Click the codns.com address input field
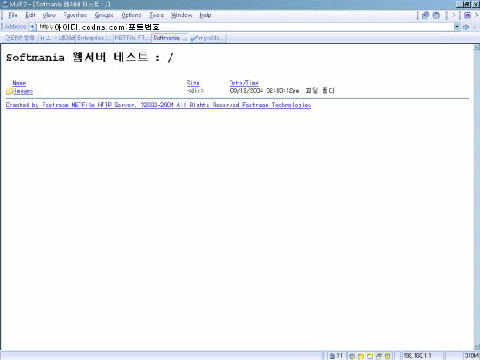Screen dimensions: 480x360 (x=246, y=27)
